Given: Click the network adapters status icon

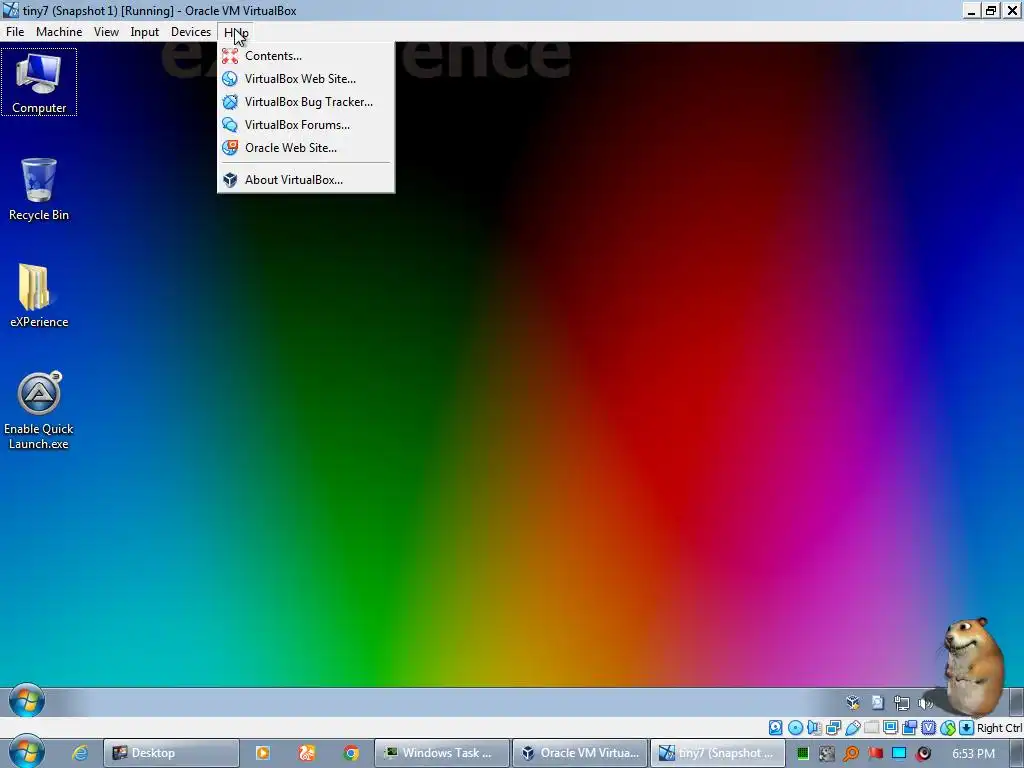Looking at the screenshot, I should click(x=833, y=728).
